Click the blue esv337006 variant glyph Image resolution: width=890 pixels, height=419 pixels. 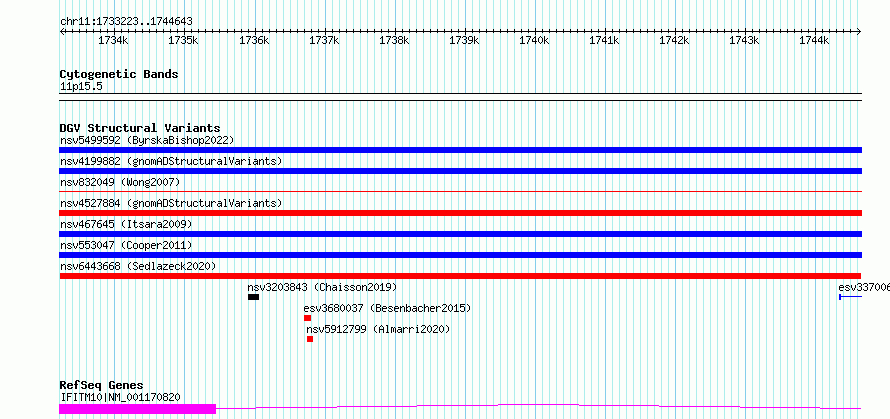tap(850, 297)
